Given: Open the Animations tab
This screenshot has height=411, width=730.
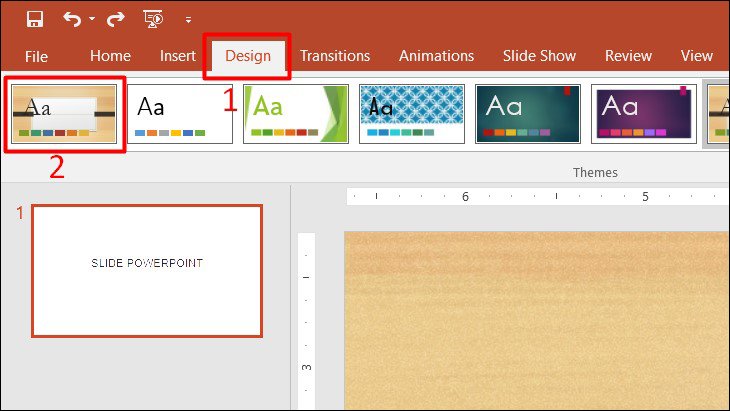Looking at the screenshot, I should (x=436, y=56).
